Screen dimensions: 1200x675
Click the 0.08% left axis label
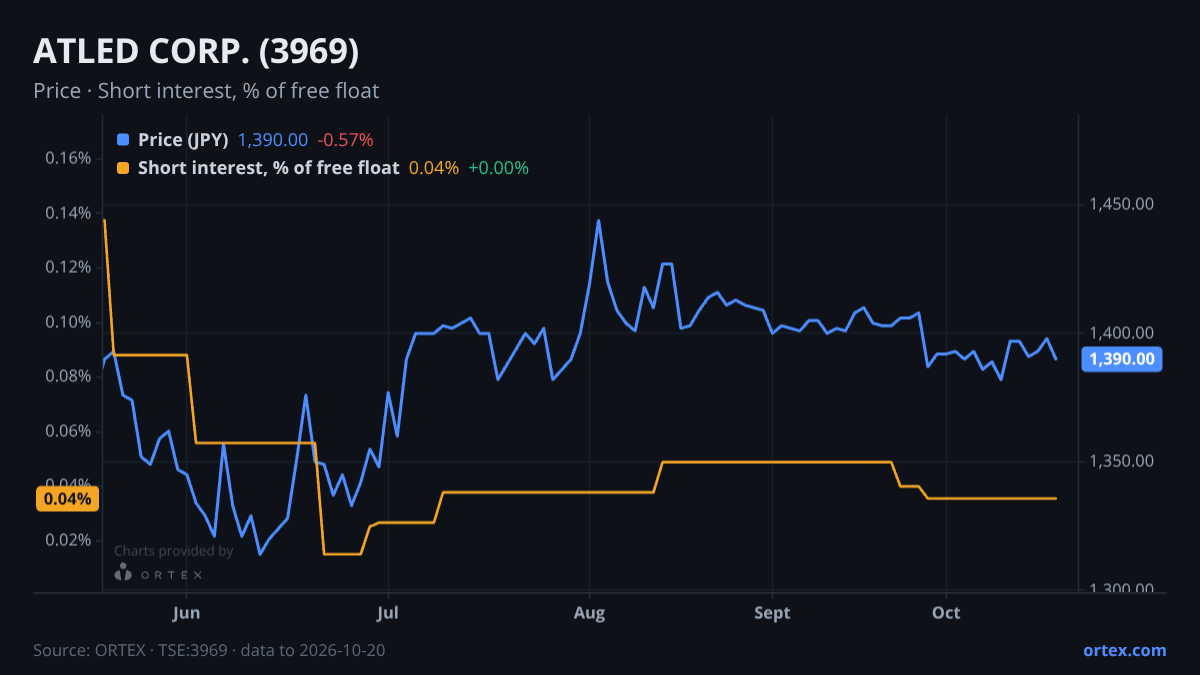[68, 376]
